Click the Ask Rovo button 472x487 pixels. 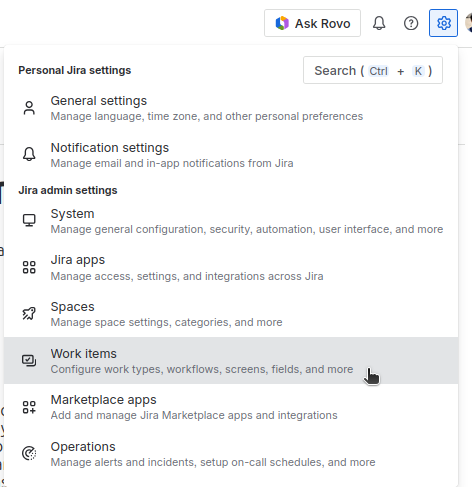[x=312, y=23]
